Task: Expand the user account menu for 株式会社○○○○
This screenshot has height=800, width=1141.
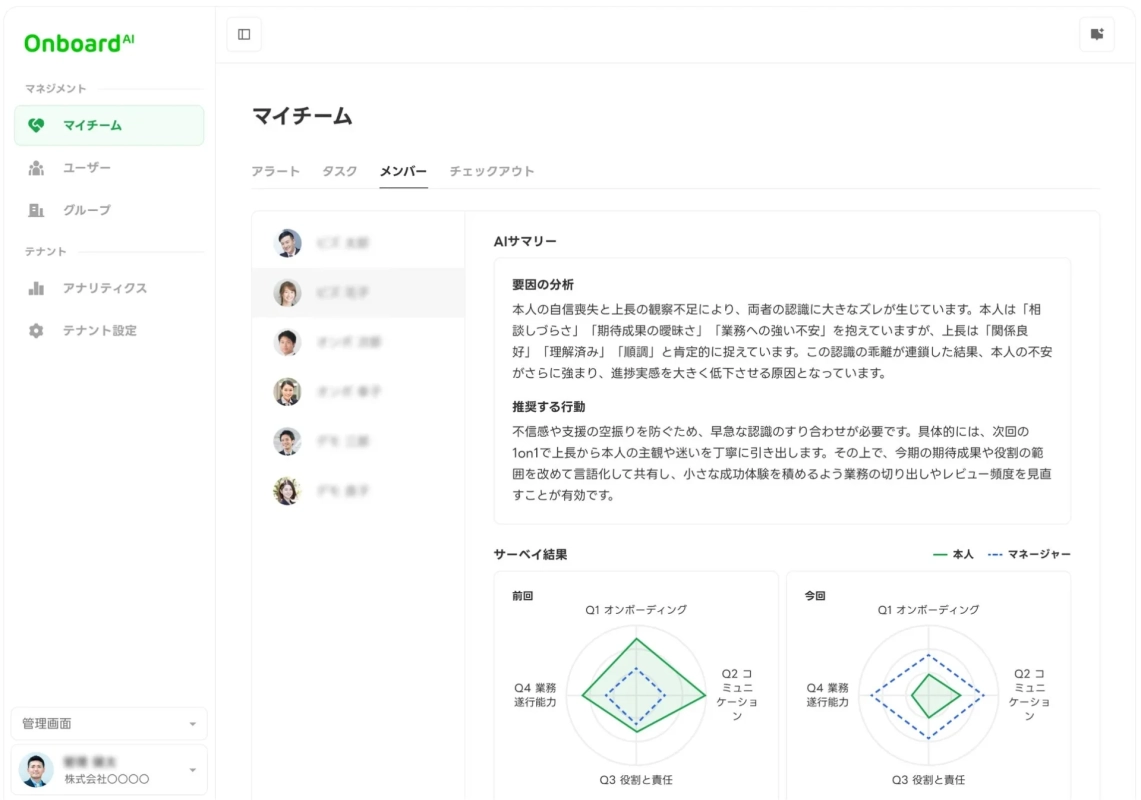Action: coord(192,770)
